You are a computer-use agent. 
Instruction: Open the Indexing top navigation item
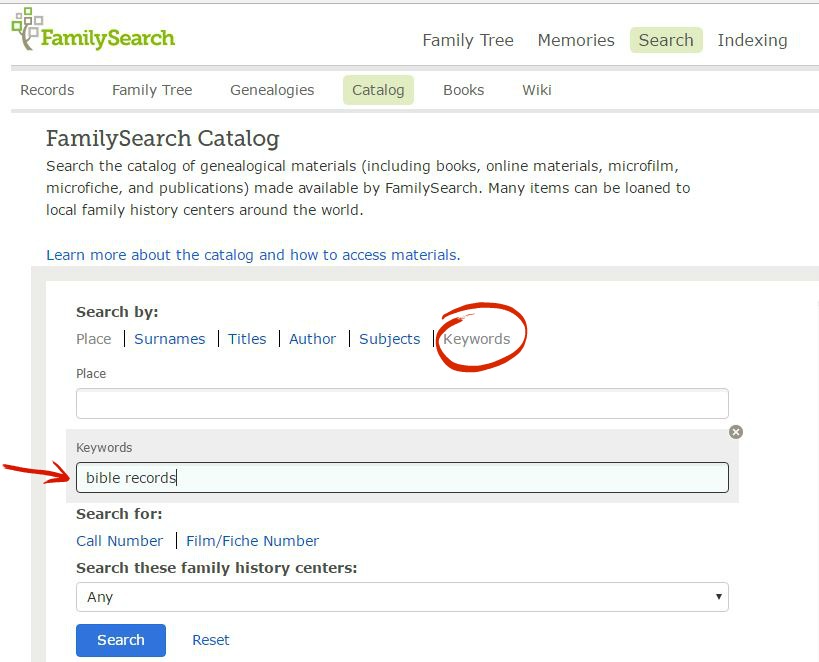(752, 40)
